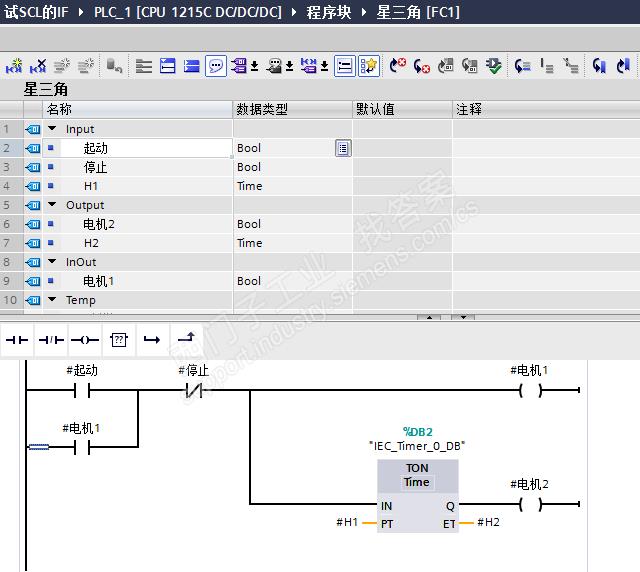Viewport: 640px width, 572px height.
Task: Open the Absolute/symbolic operands dropdown arrow
Action: [x=254, y=65]
